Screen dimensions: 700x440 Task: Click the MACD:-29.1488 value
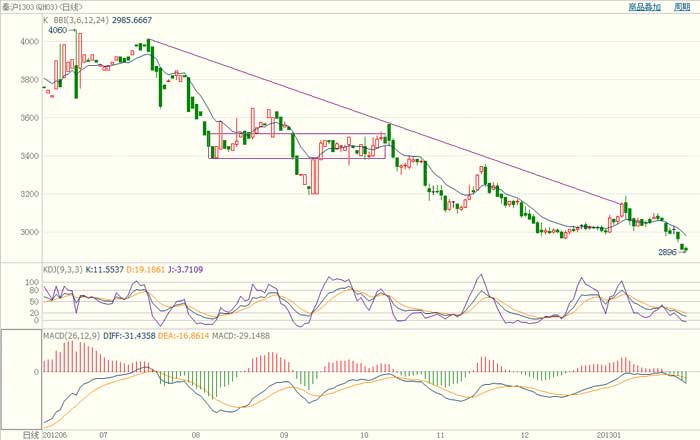pos(241,336)
